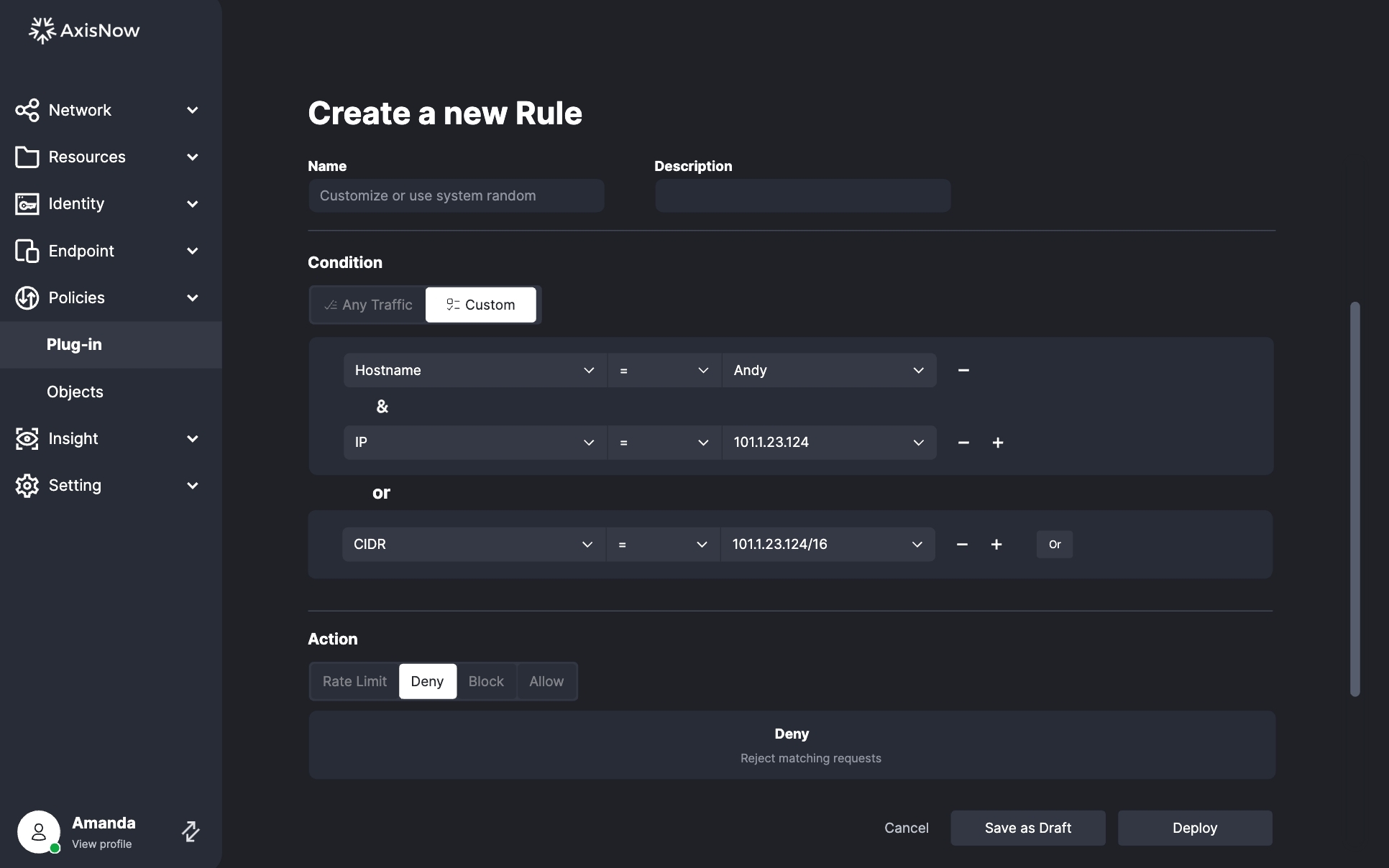Remove the Hostname condition with minus icon
This screenshot has height=868, width=1389.
click(963, 370)
